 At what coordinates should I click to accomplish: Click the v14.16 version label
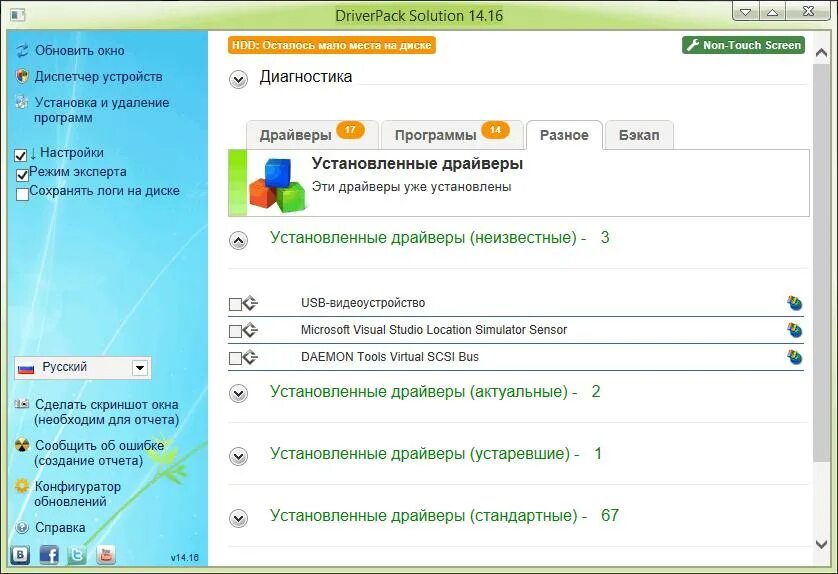click(184, 557)
